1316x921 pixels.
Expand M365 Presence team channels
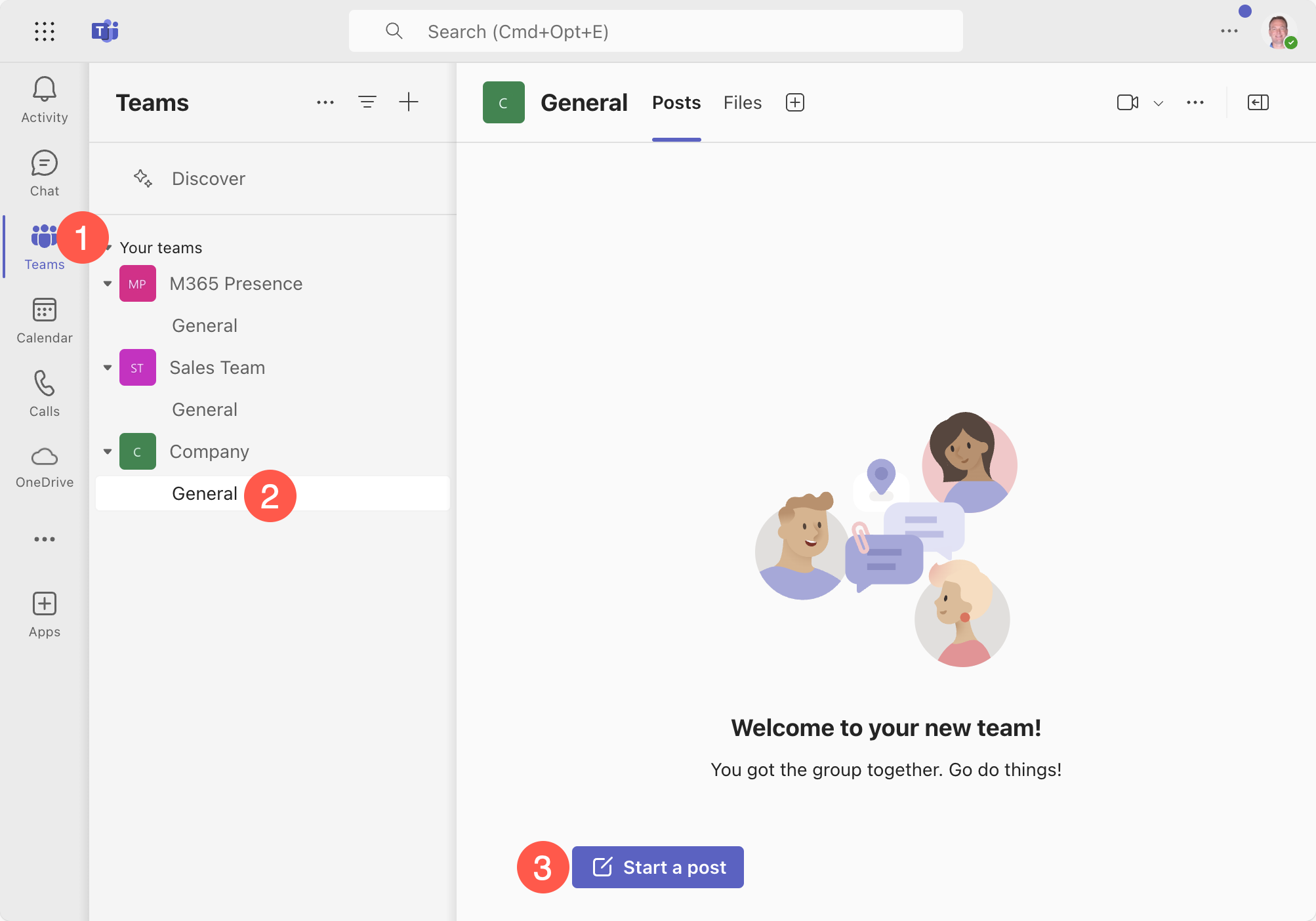107,283
